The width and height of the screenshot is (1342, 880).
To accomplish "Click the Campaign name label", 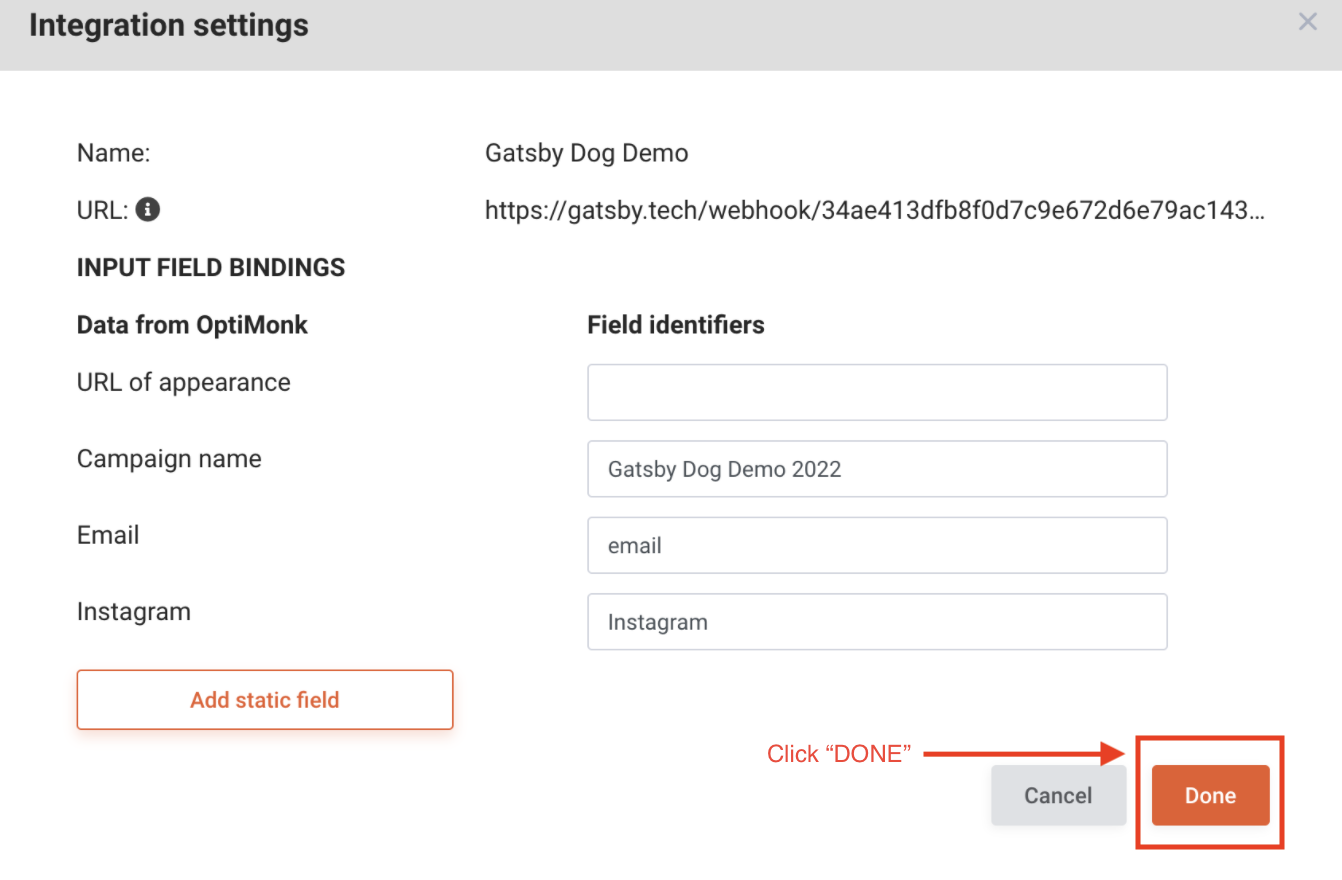I will 169,459.
